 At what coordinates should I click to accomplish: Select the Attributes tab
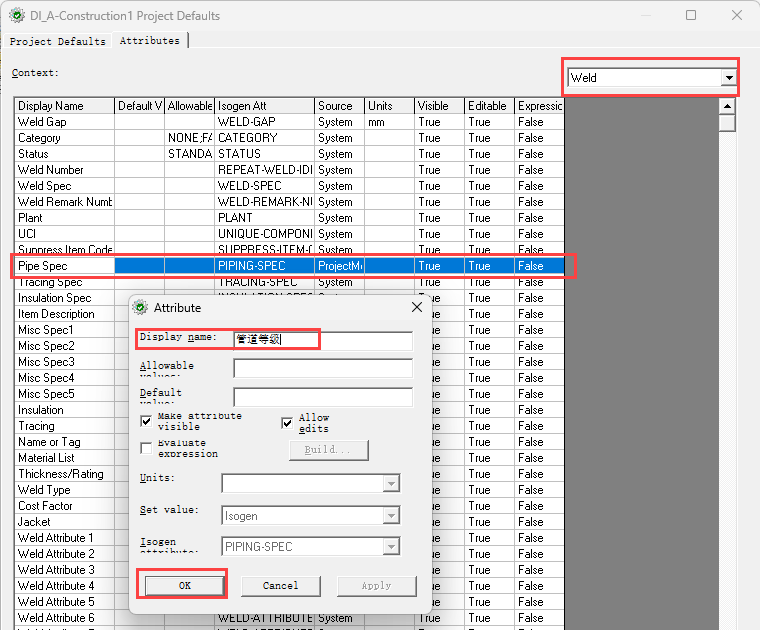pos(150,41)
